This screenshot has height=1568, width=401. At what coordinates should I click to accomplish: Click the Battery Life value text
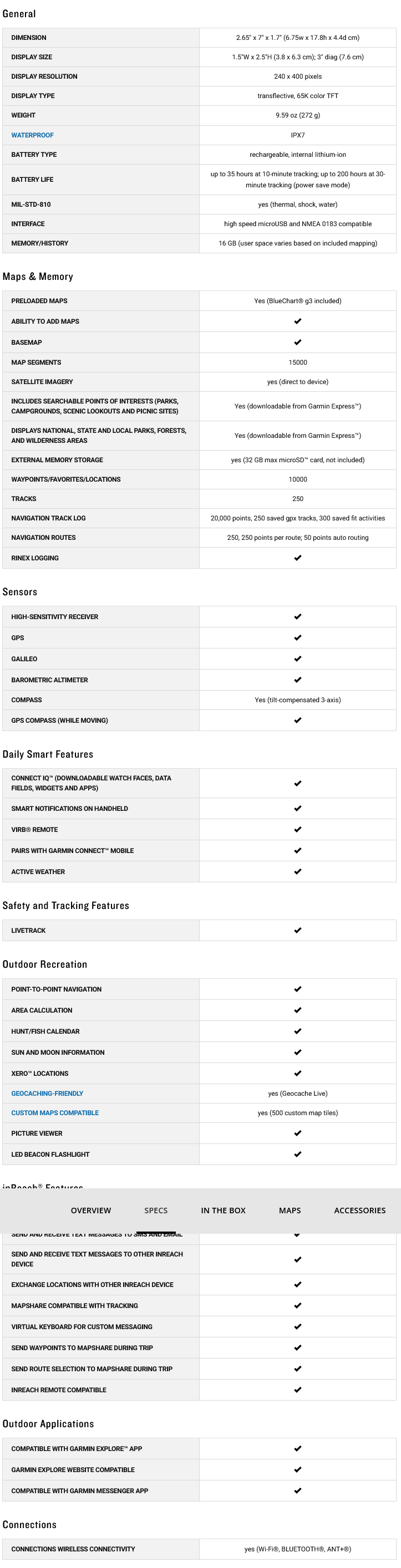297,180
